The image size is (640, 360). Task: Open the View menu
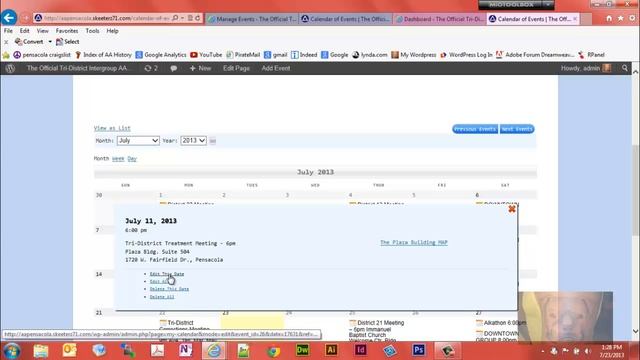(x=42, y=31)
